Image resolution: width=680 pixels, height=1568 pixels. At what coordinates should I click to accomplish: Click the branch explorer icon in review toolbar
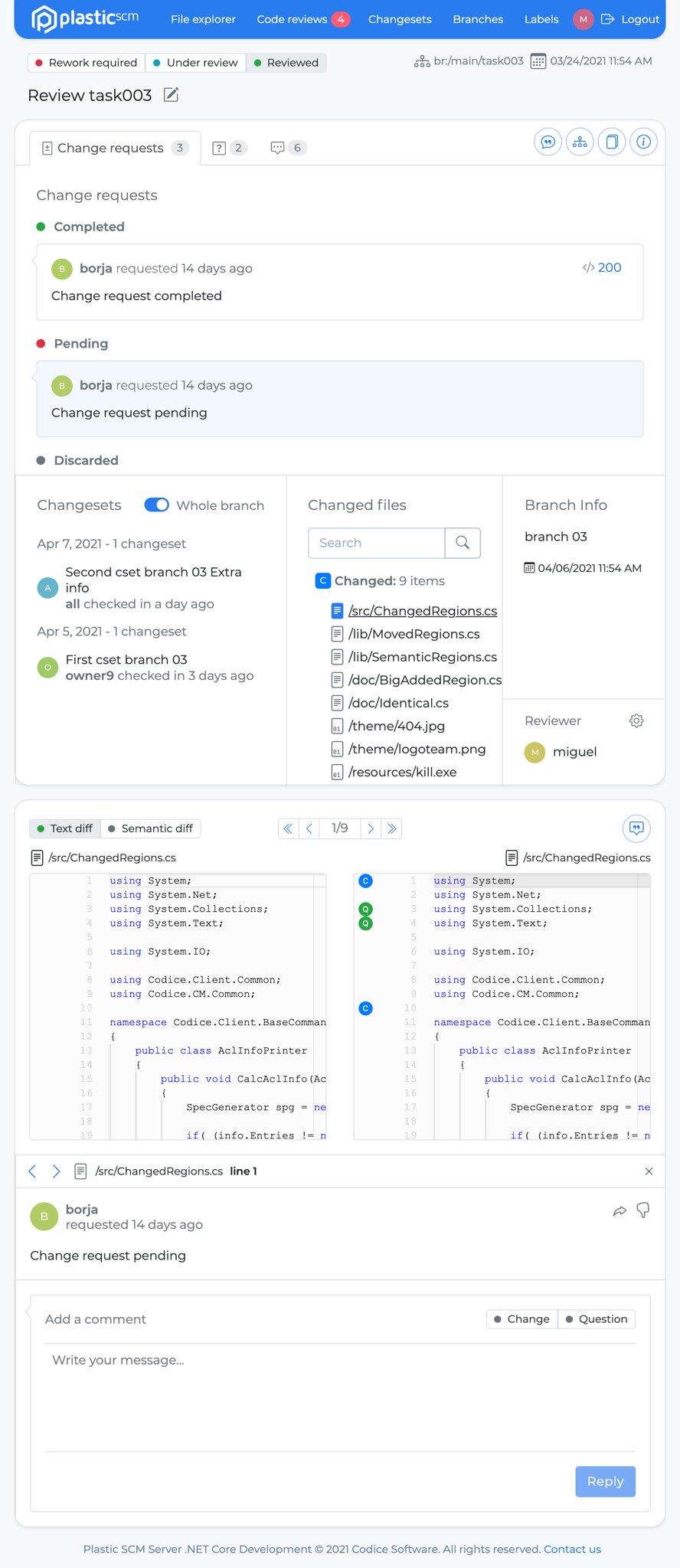[x=580, y=142]
